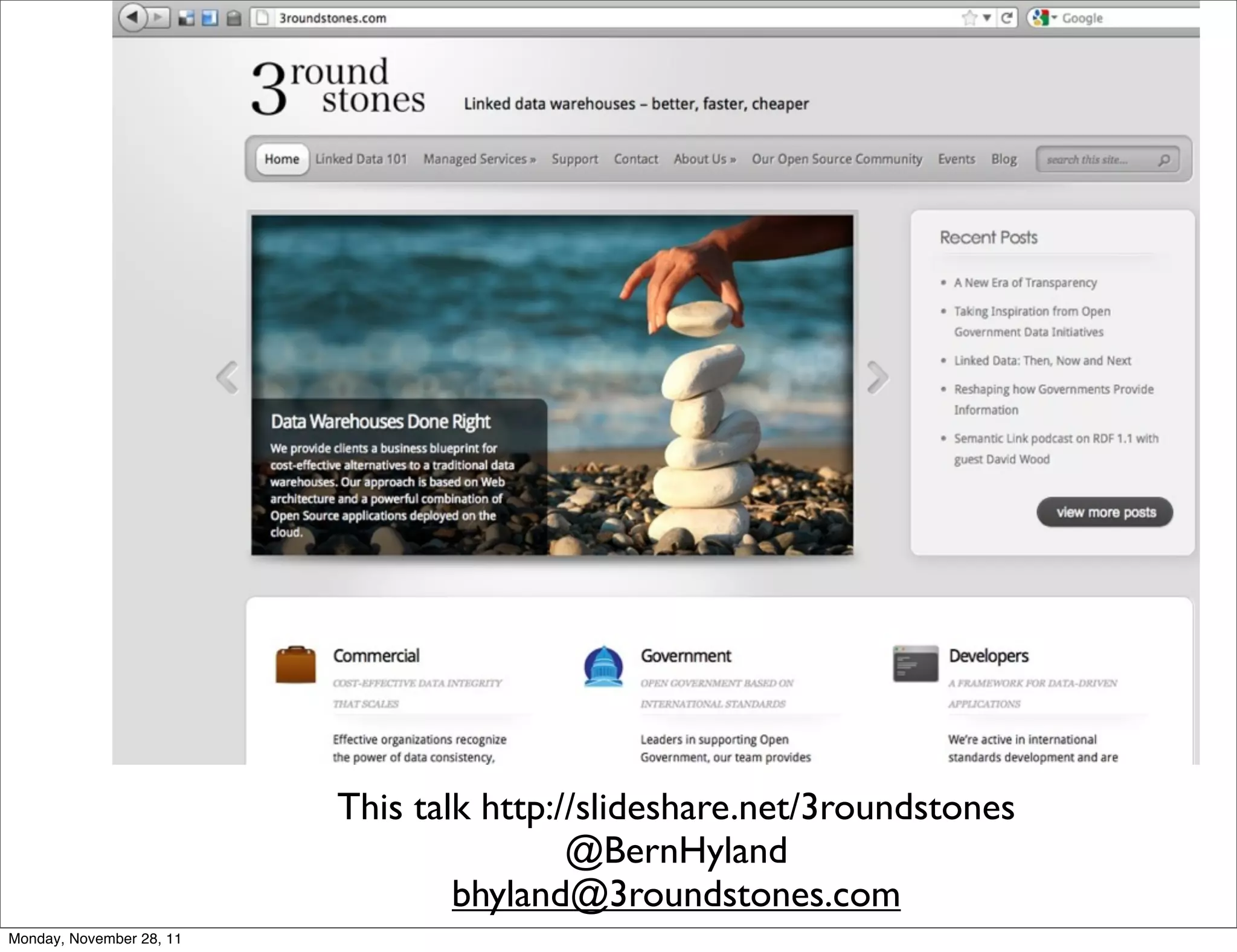Open Taking Inspiration from Open Government post
The image size is (1237, 952).
click(1032, 321)
